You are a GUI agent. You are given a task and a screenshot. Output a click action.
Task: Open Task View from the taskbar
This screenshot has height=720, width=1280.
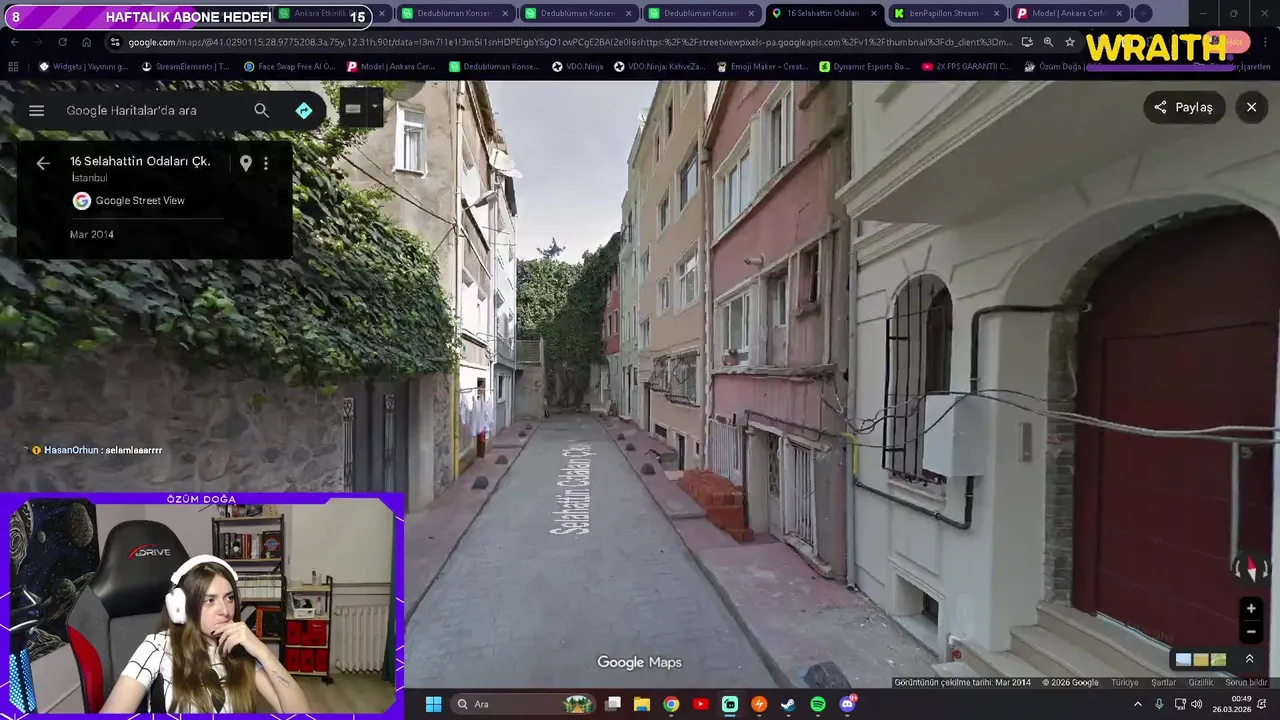pyautogui.click(x=613, y=704)
